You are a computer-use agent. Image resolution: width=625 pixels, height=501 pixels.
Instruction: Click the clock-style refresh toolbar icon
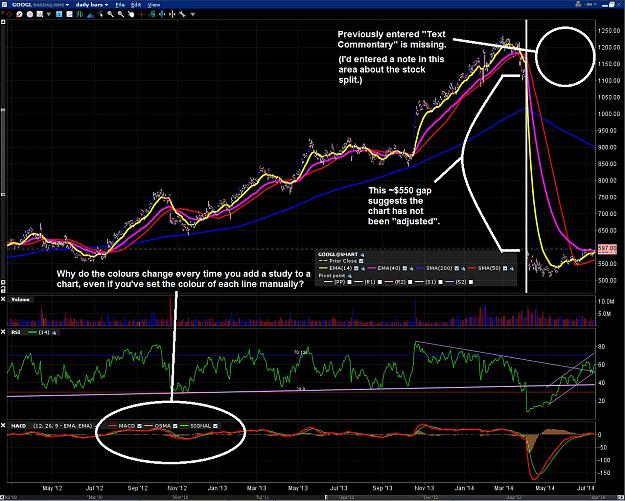click(19, 14)
